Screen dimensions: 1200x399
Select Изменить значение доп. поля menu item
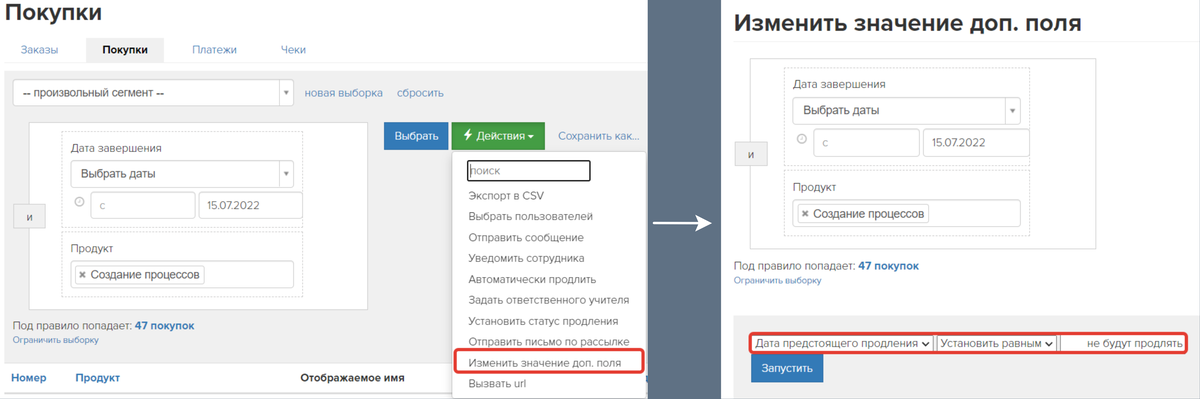[x=549, y=362]
